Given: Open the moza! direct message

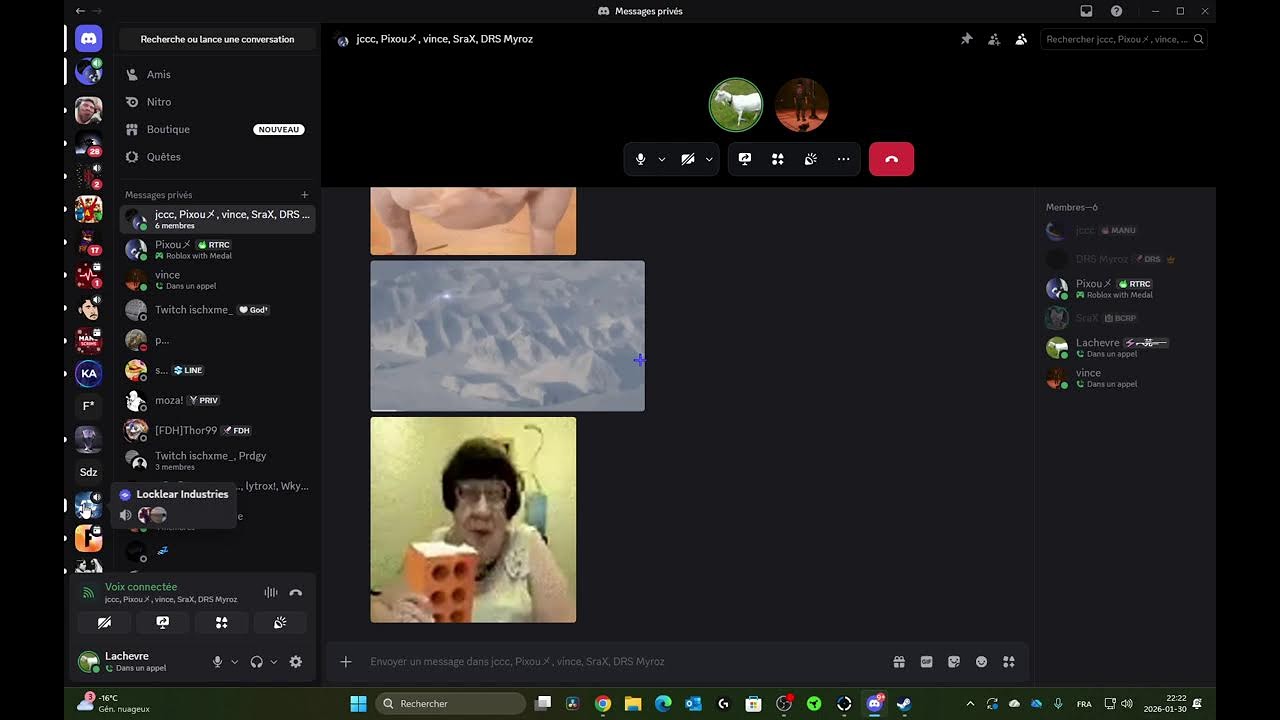Looking at the screenshot, I should (217, 400).
